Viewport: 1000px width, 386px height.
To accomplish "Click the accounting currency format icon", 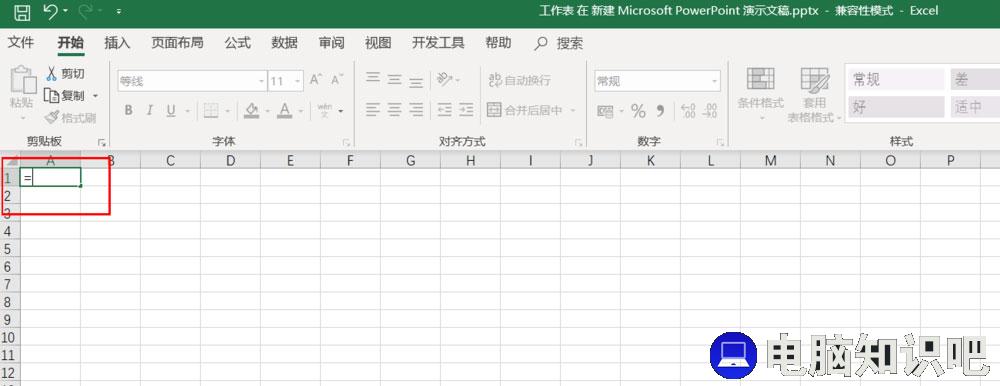I will pyautogui.click(x=605, y=111).
